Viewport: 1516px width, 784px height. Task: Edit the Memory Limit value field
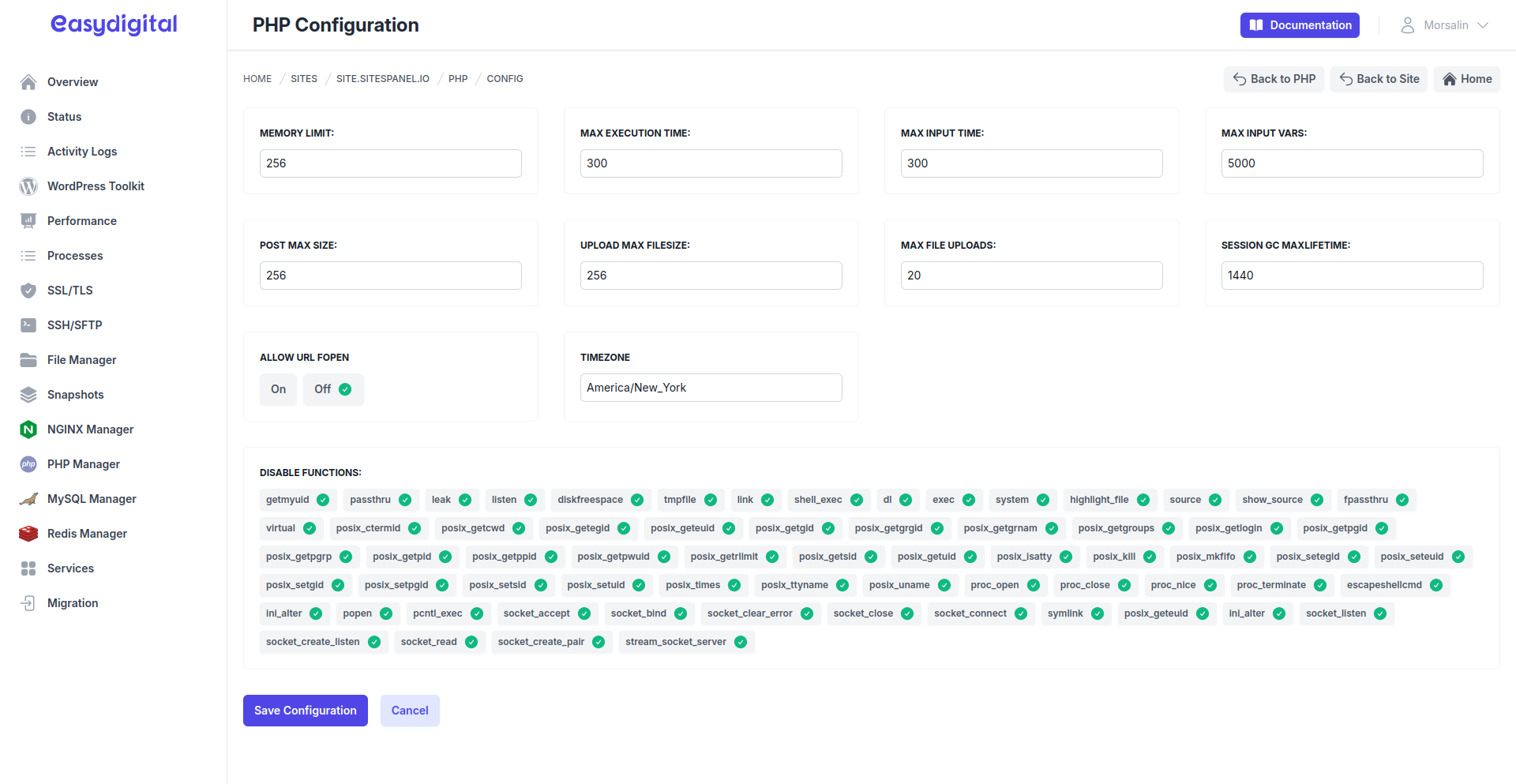coord(390,163)
